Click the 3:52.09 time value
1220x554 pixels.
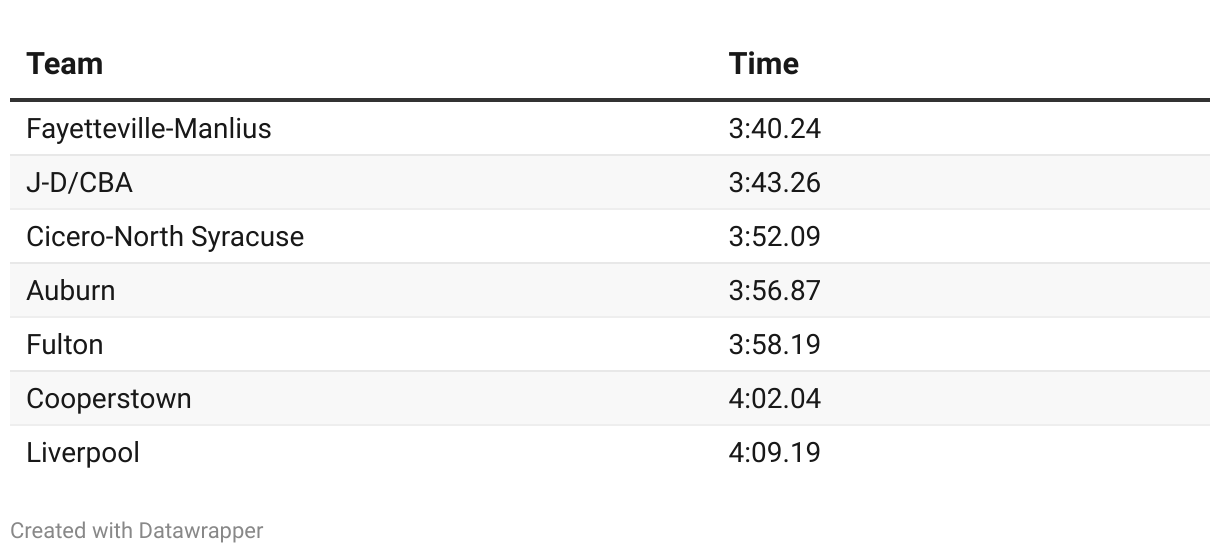point(775,237)
